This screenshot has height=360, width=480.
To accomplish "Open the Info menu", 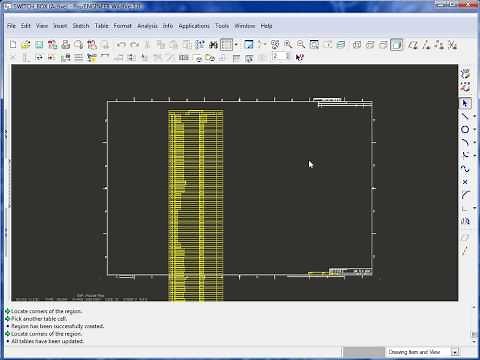I will [x=168, y=26].
